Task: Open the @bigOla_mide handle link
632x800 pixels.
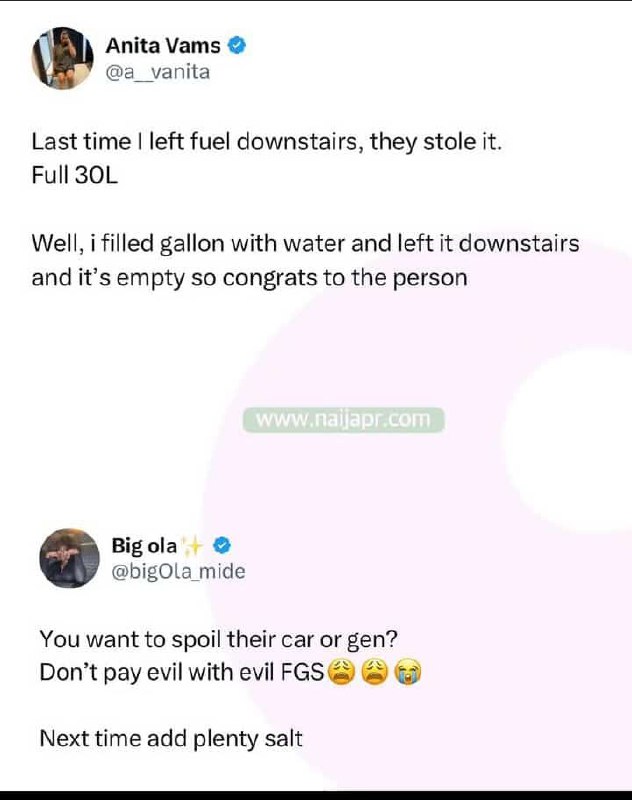Action: [x=179, y=571]
